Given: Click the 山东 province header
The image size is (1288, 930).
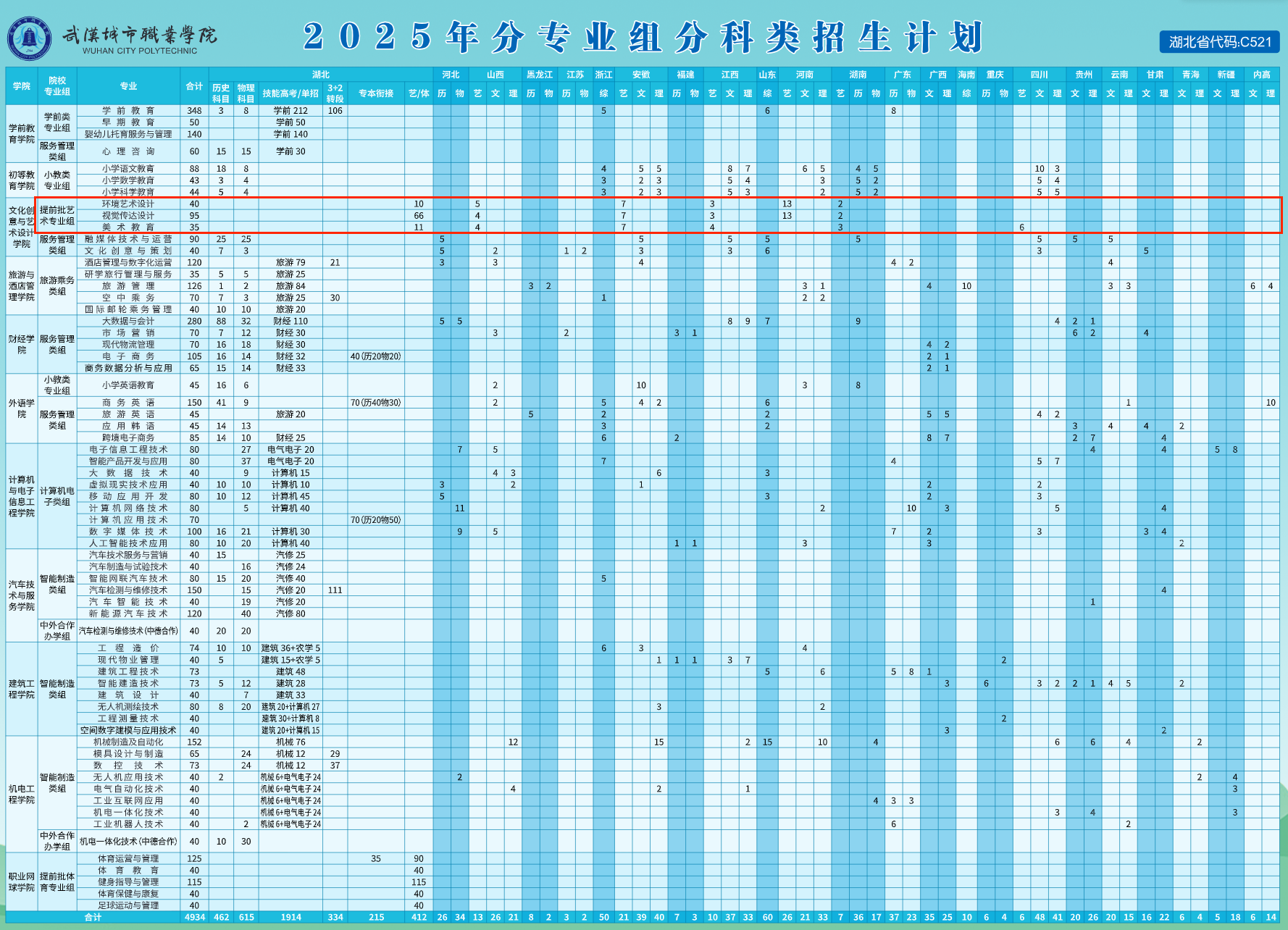Looking at the screenshot, I should (x=767, y=75).
